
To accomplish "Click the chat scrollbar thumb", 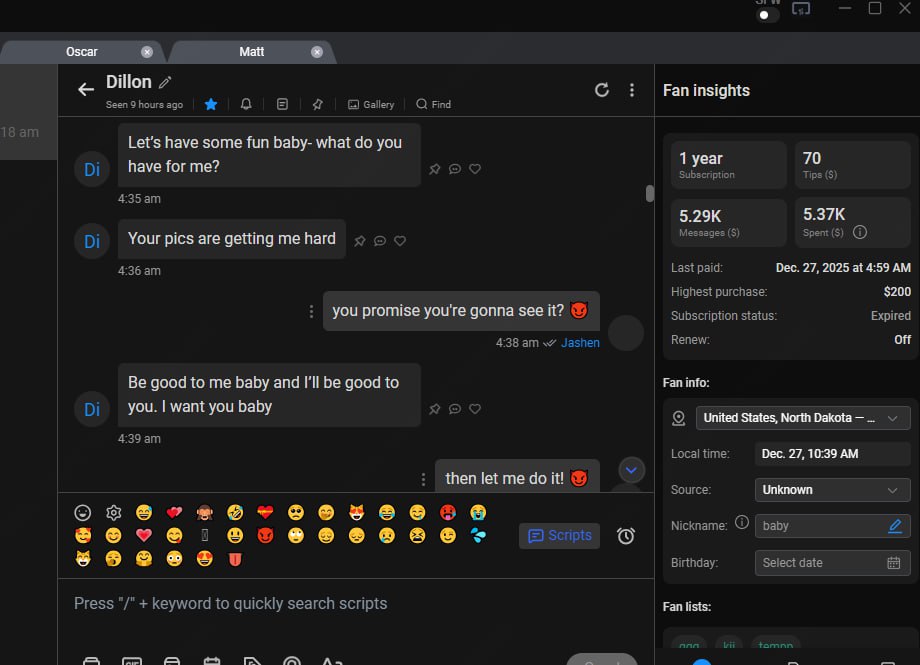I will tap(649, 193).
